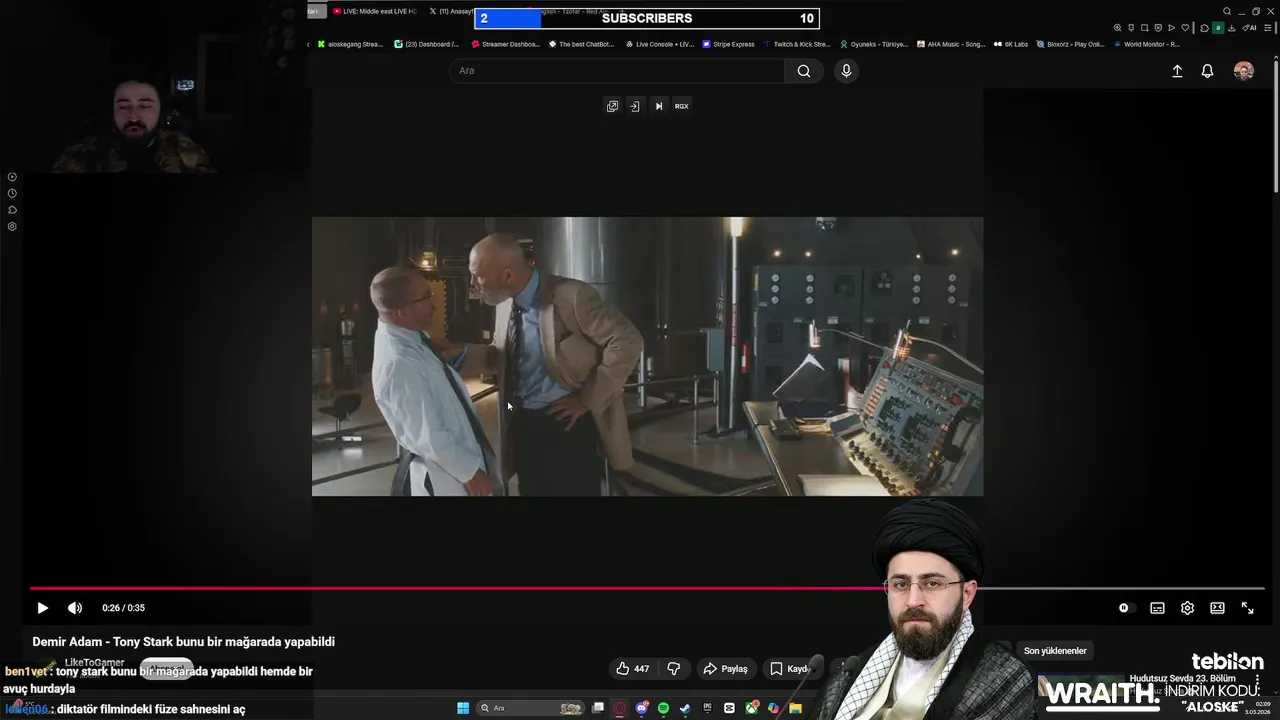Switch to theater mode view

click(x=1217, y=608)
